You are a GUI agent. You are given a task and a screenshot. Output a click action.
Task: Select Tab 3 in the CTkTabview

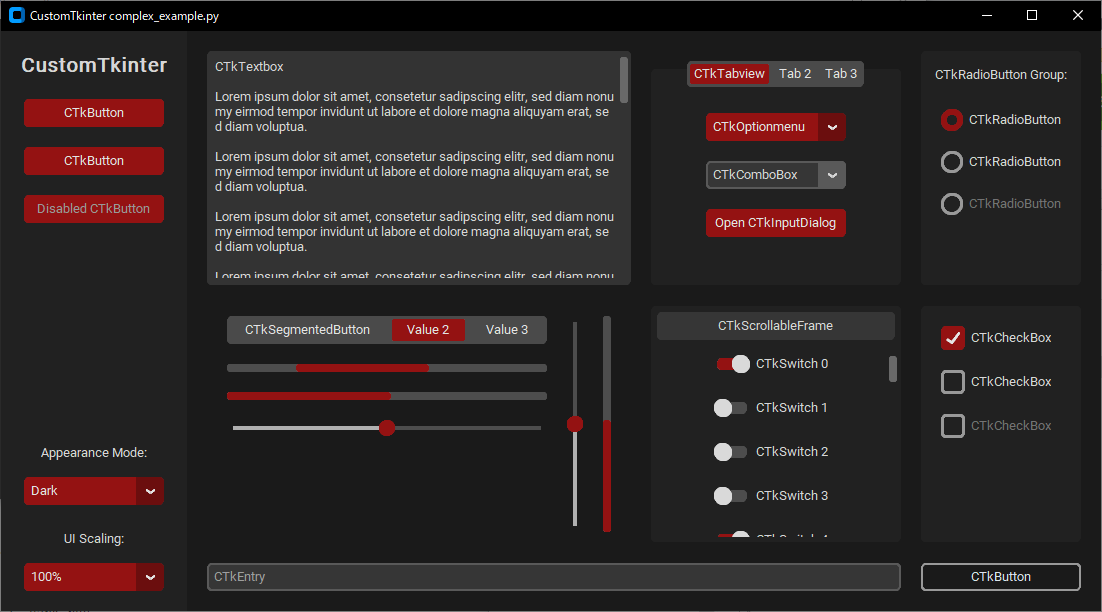[841, 73]
